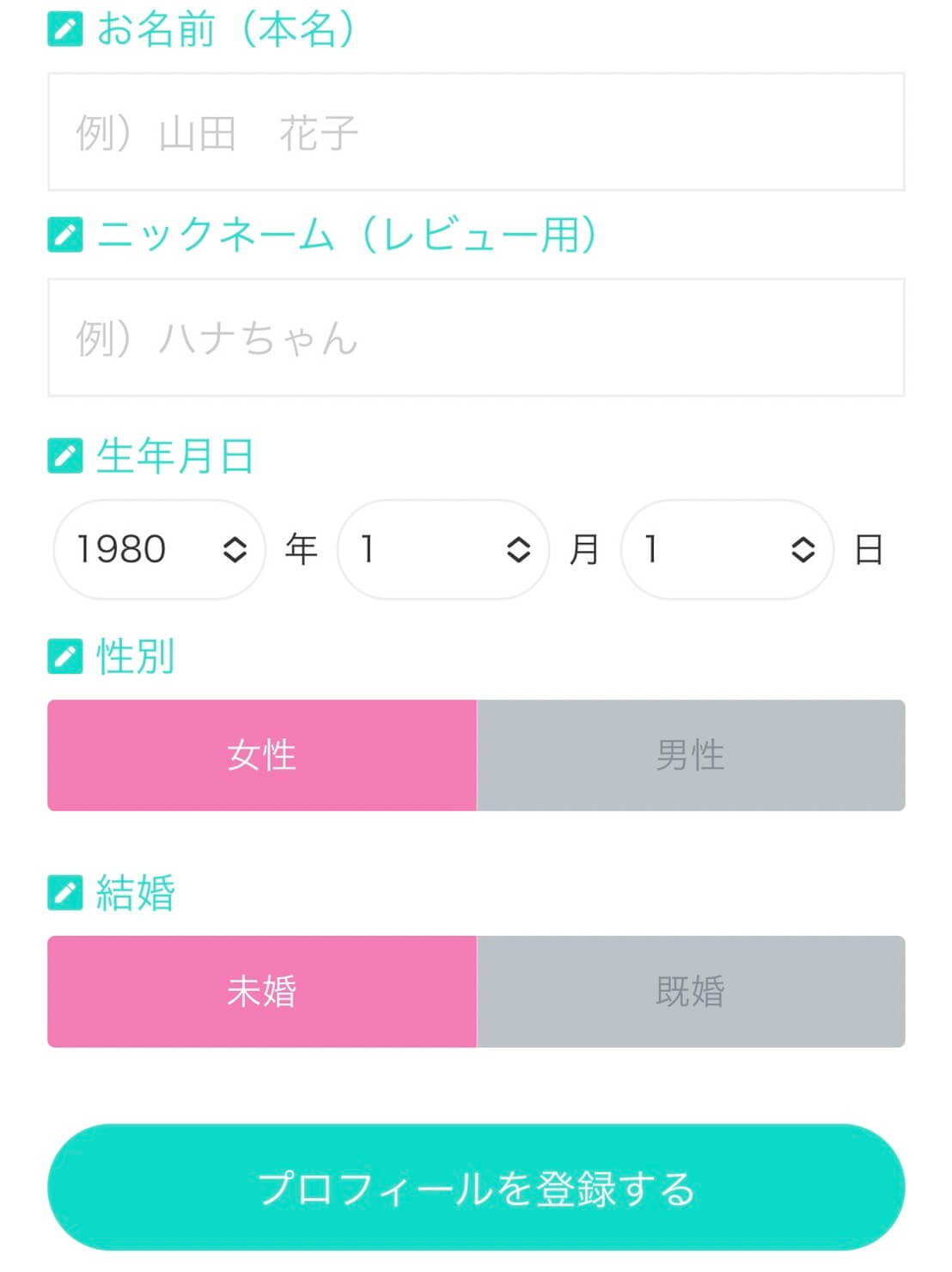Screen dimensions: 952x1272
Task: Focus the real name input field
Action: point(476,132)
